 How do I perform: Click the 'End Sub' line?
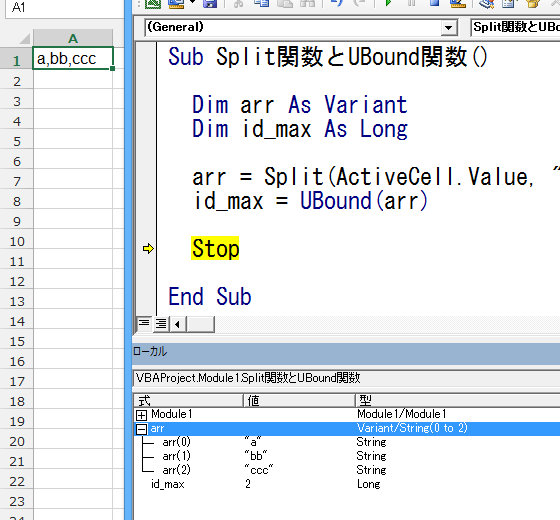210,296
